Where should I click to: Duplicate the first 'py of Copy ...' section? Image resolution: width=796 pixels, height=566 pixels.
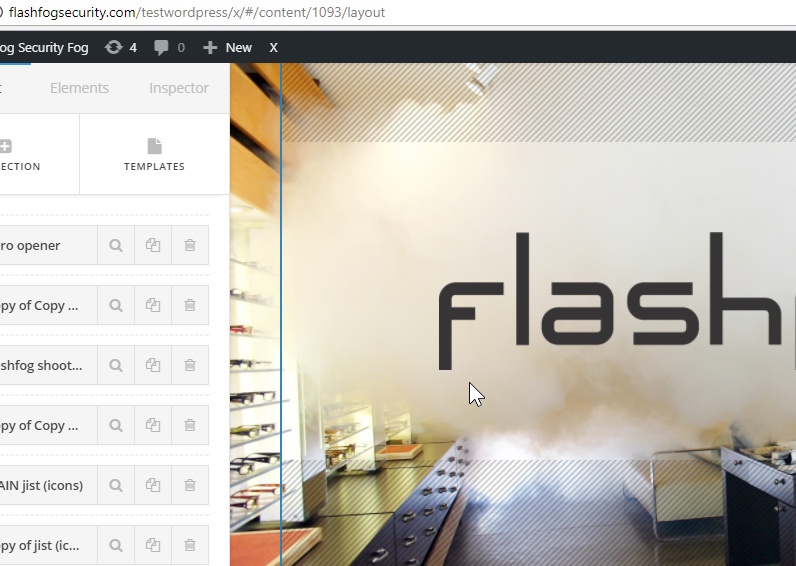[153, 306]
